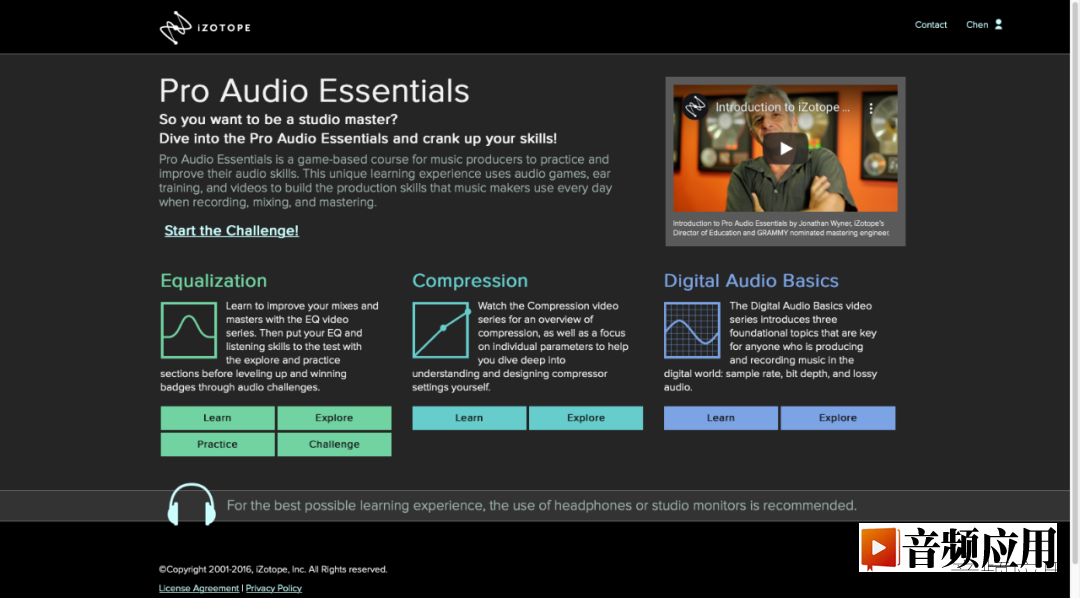
Task: Start the Equalization Challenge button
Action: click(334, 444)
